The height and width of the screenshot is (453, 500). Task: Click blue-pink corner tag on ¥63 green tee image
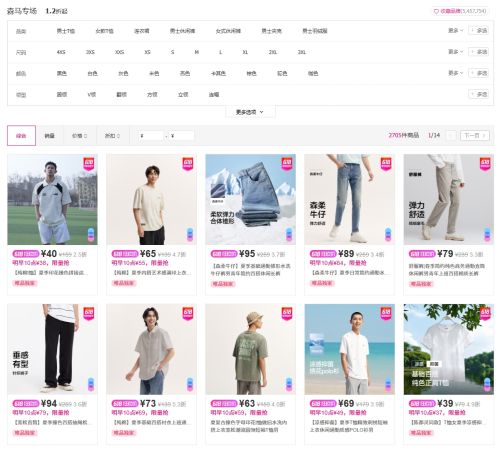pyautogui.click(x=289, y=384)
